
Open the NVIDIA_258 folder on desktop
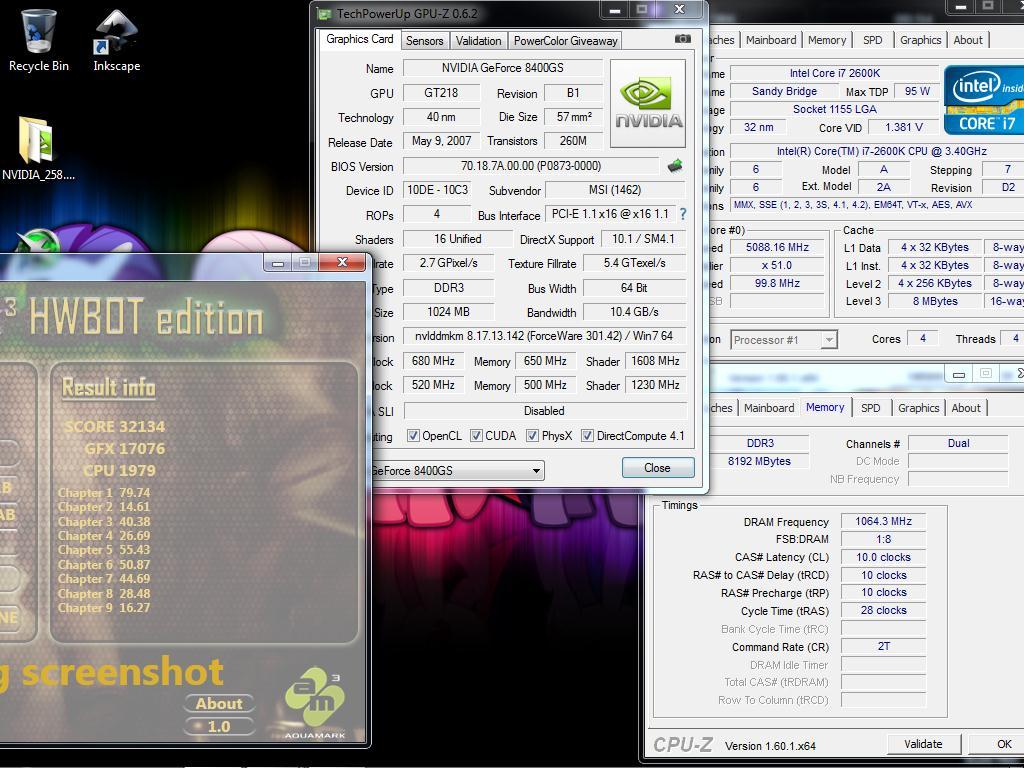pyautogui.click(x=37, y=148)
